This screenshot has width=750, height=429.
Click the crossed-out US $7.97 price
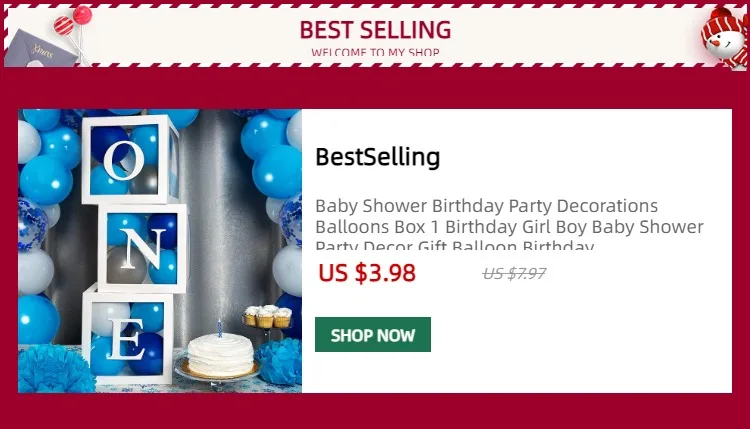[514, 274]
